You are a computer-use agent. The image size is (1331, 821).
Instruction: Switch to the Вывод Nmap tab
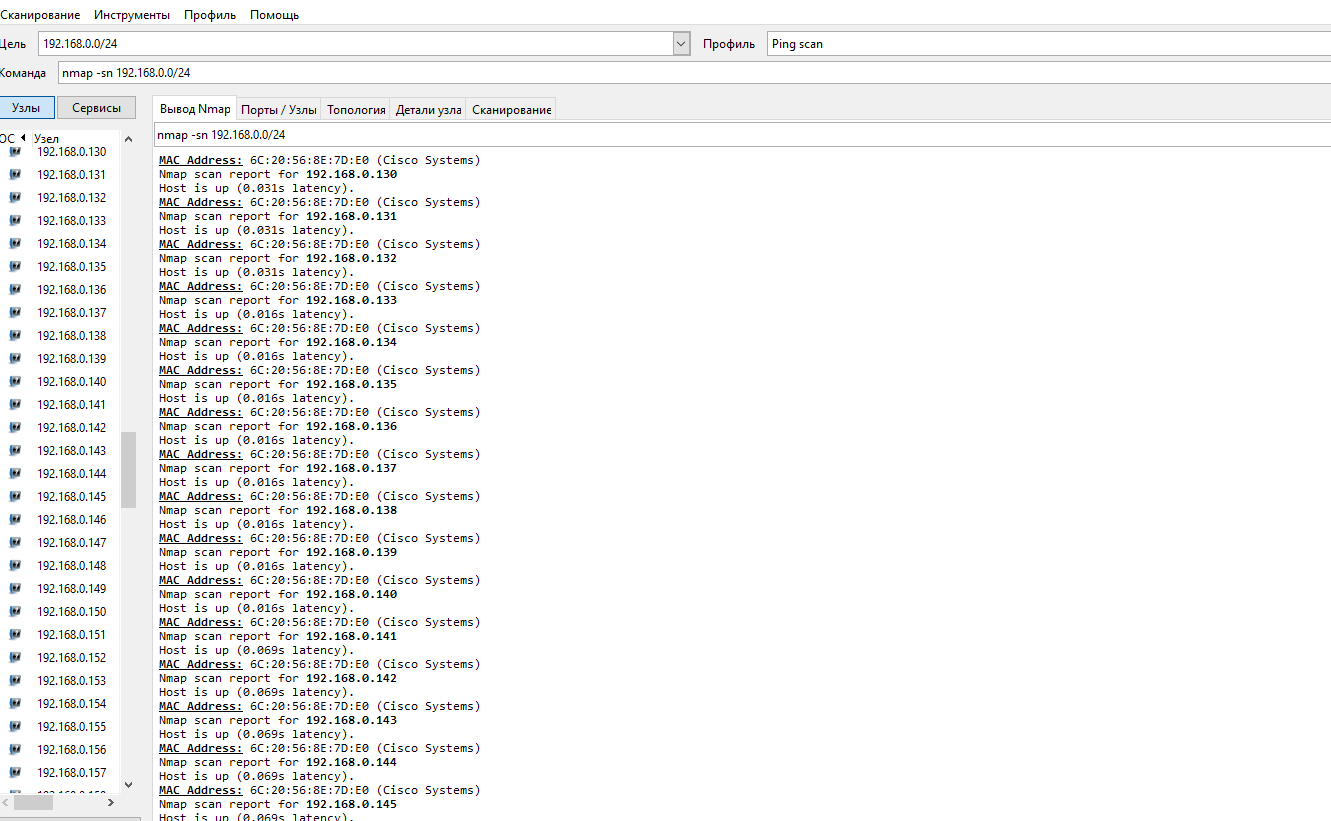[195, 109]
